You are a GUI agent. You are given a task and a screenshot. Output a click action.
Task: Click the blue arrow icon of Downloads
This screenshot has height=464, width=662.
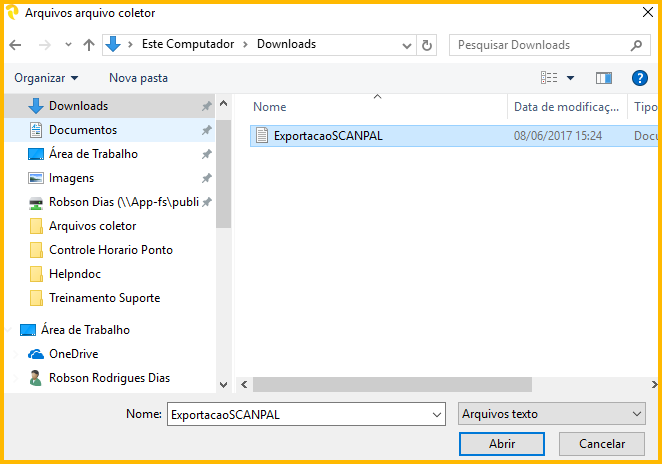(x=36, y=106)
